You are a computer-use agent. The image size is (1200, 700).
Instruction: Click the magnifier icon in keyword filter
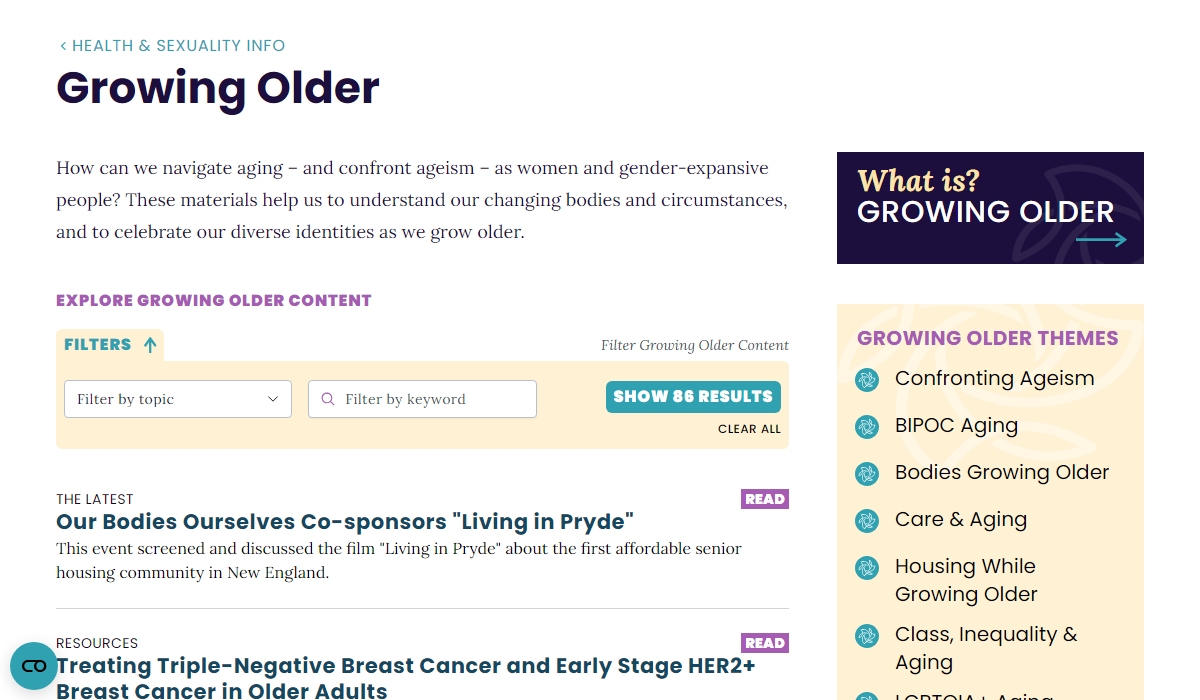click(328, 399)
